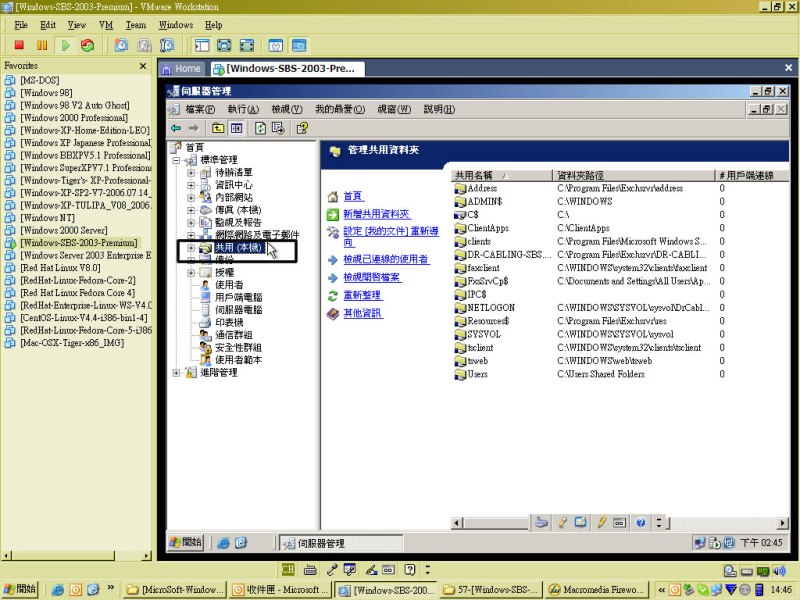Image resolution: width=800 pixels, height=600 pixels.
Task: Collapse the 標準管理 tree node
Action: click(176, 160)
